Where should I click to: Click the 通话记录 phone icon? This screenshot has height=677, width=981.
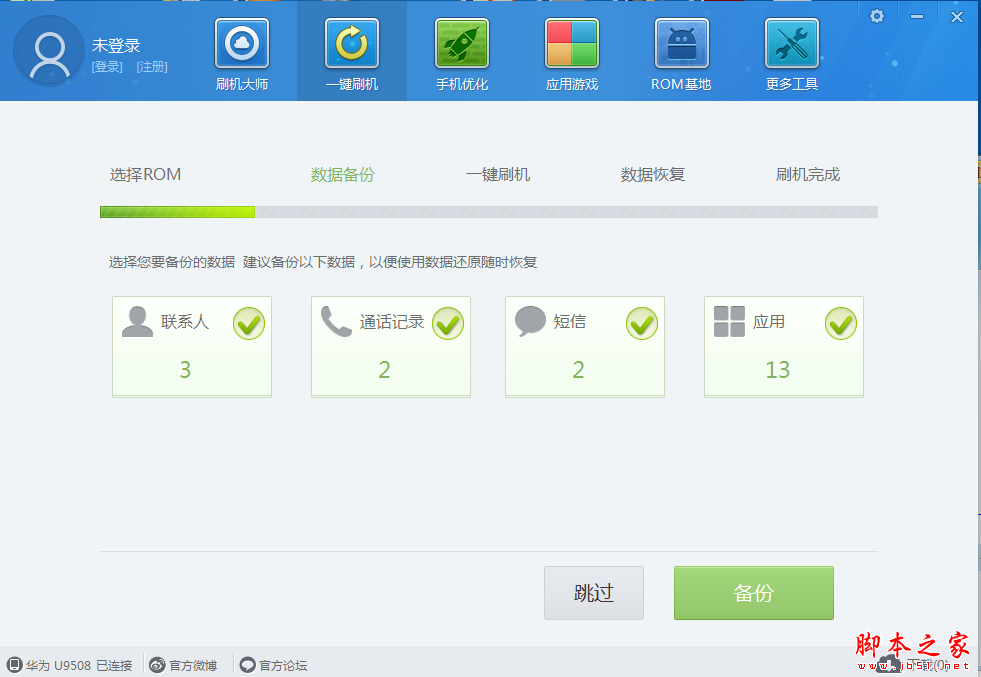point(336,322)
